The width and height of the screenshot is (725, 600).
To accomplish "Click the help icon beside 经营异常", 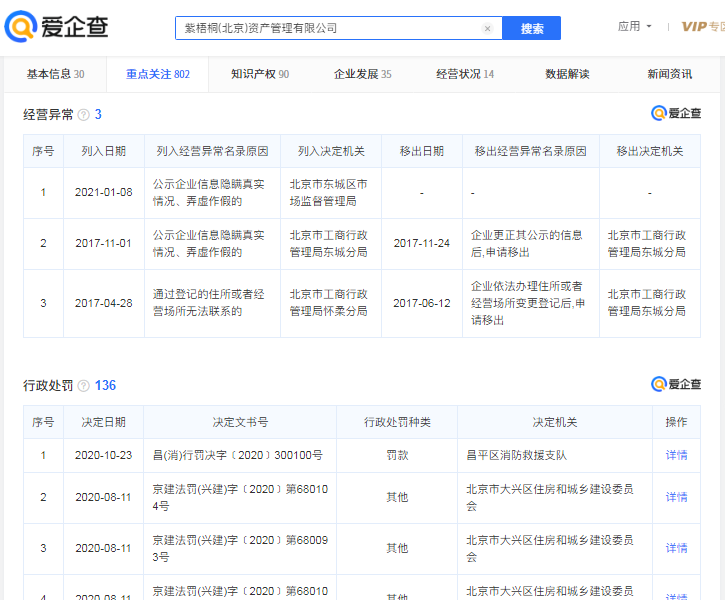I will [84, 115].
